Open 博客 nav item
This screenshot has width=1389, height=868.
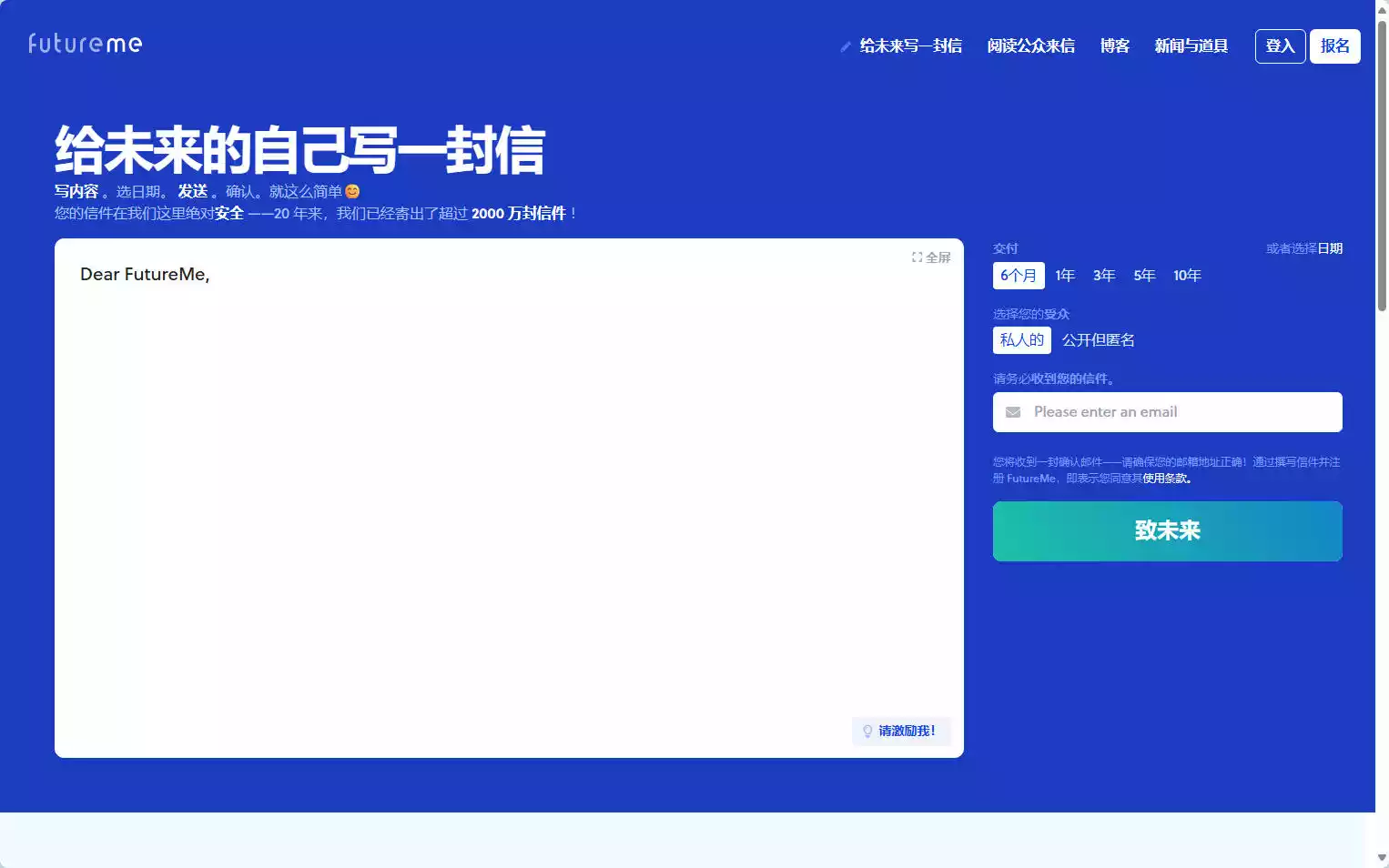point(1115,46)
